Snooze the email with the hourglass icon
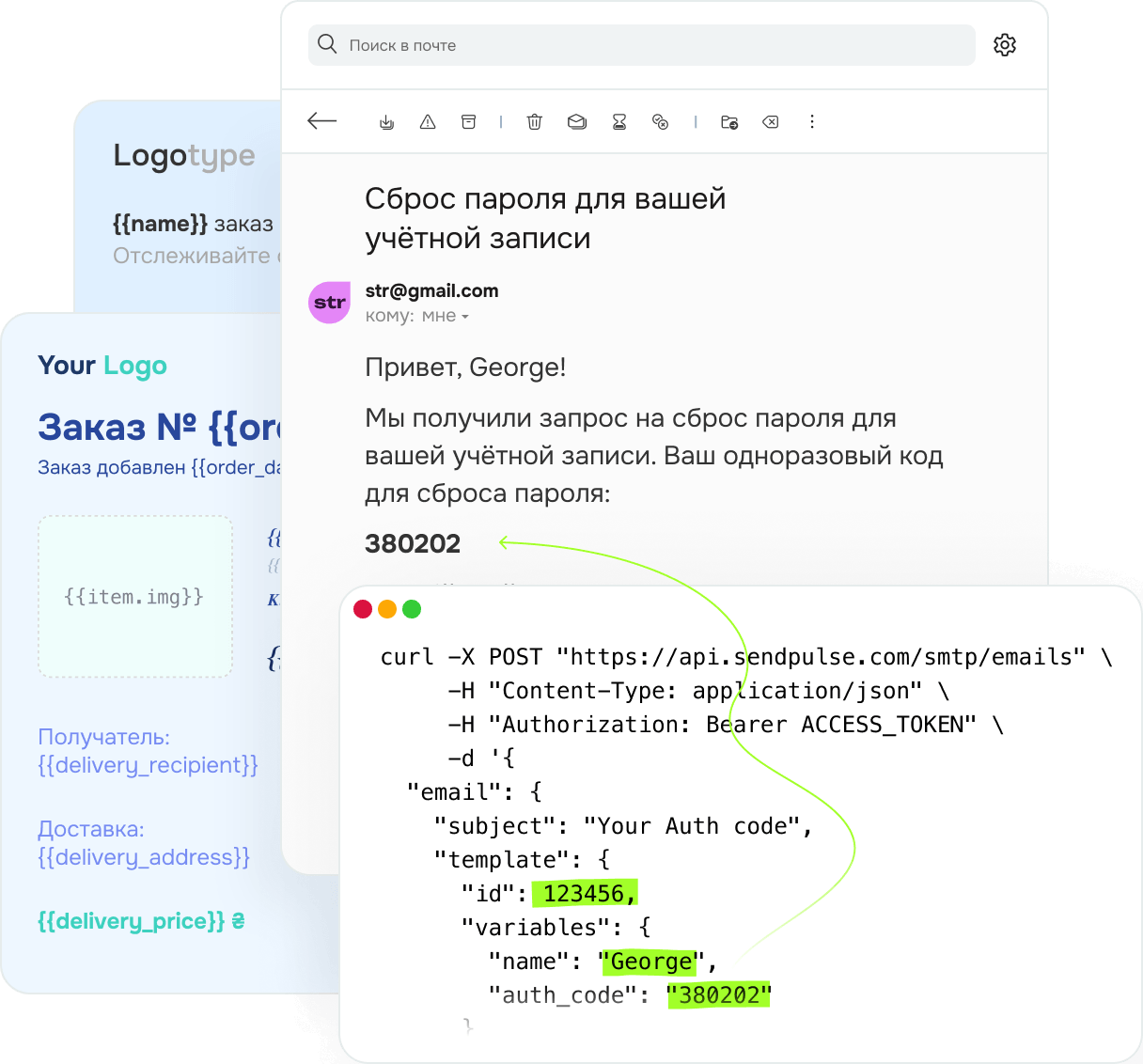 pyautogui.click(x=619, y=122)
